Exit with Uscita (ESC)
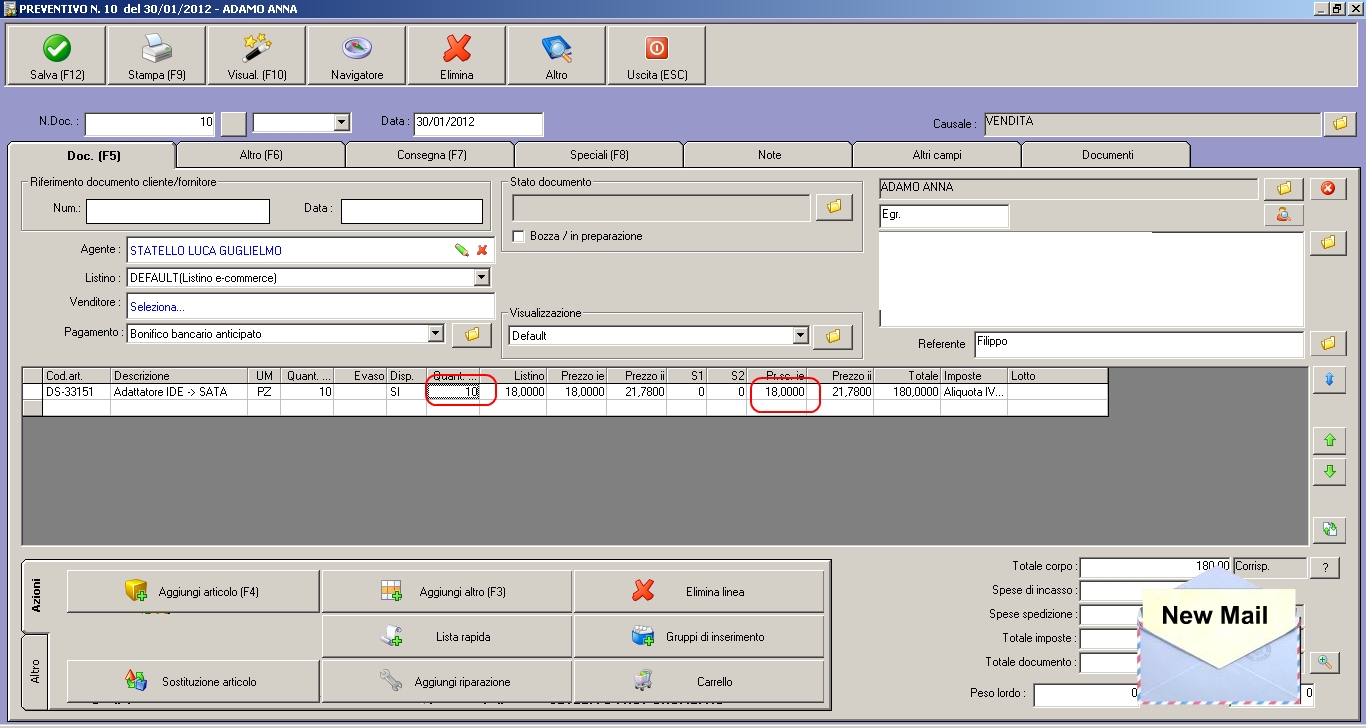The width and height of the screenshot is (1366, 728). click(x=657, y=56)
